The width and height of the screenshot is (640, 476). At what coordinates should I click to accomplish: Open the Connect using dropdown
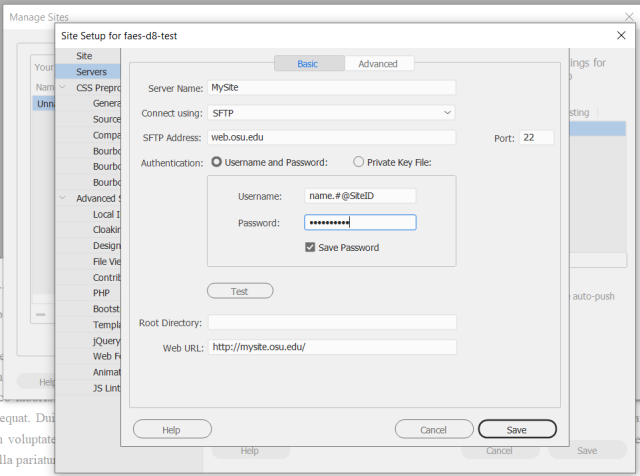[331, 113]
